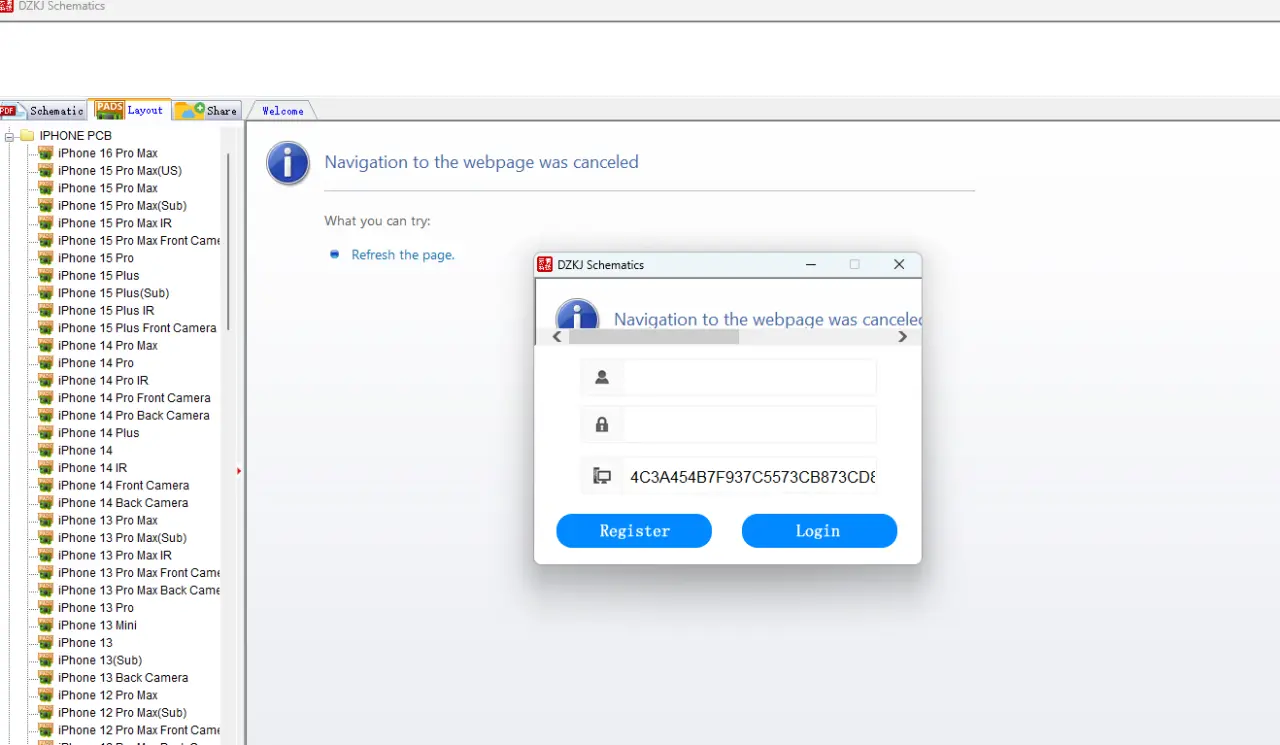Click the iPhone 14 Pro Max board icon
Viewport: 1280px width, 745px height.
pos(45,346)
